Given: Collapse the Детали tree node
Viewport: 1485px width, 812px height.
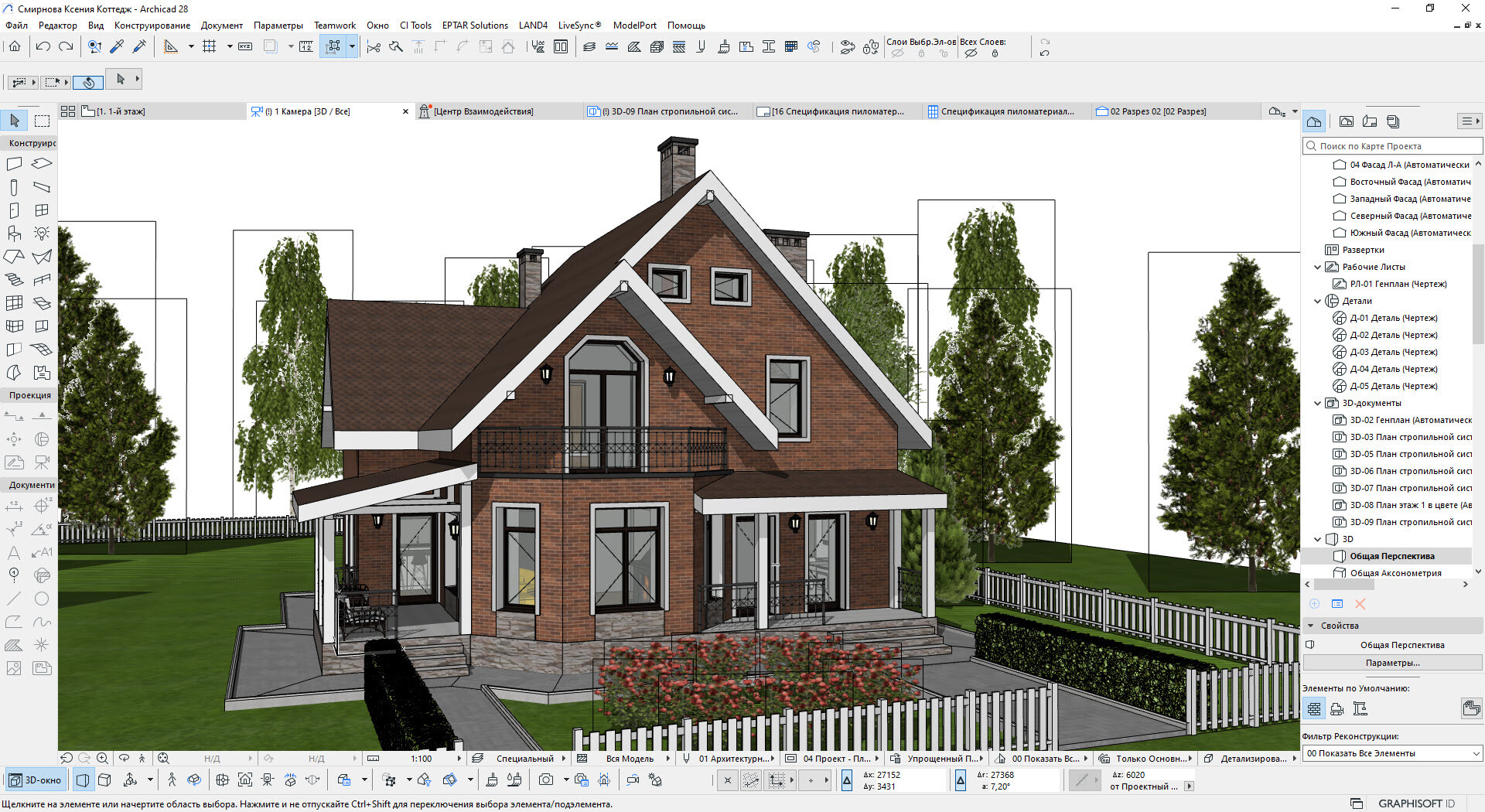Looking at the screenshot, I should [x=1318, y=301].
